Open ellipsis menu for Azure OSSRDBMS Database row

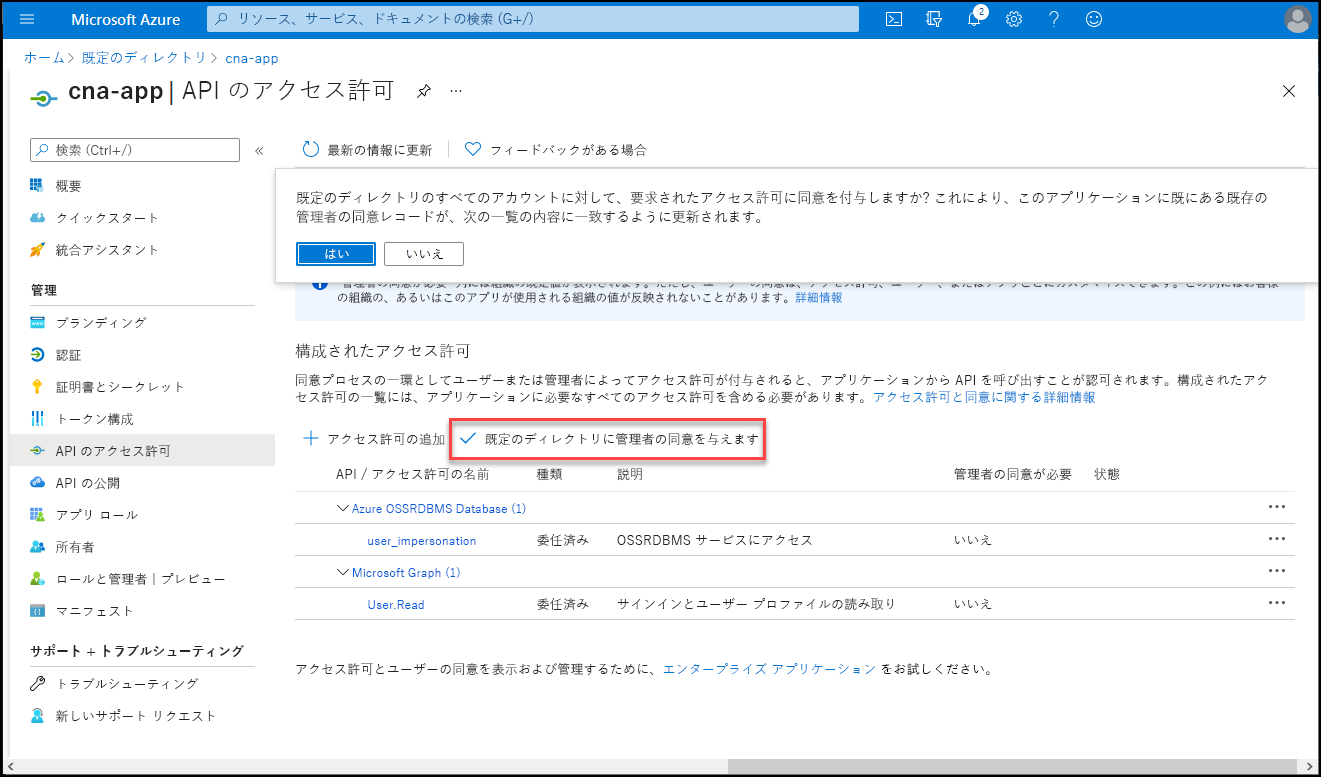(1276, 507)
